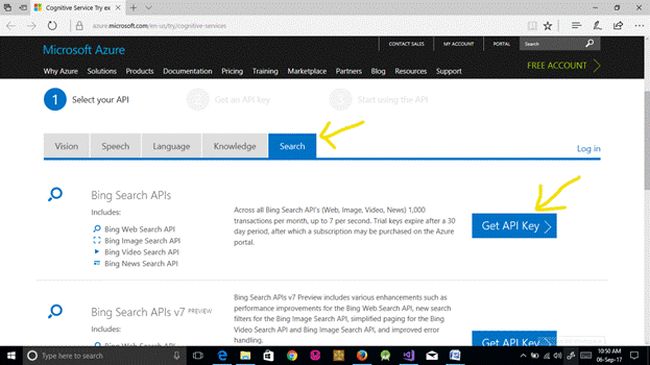
Task: Click the share icon in Edge toolbar
Action: [618, 26]
